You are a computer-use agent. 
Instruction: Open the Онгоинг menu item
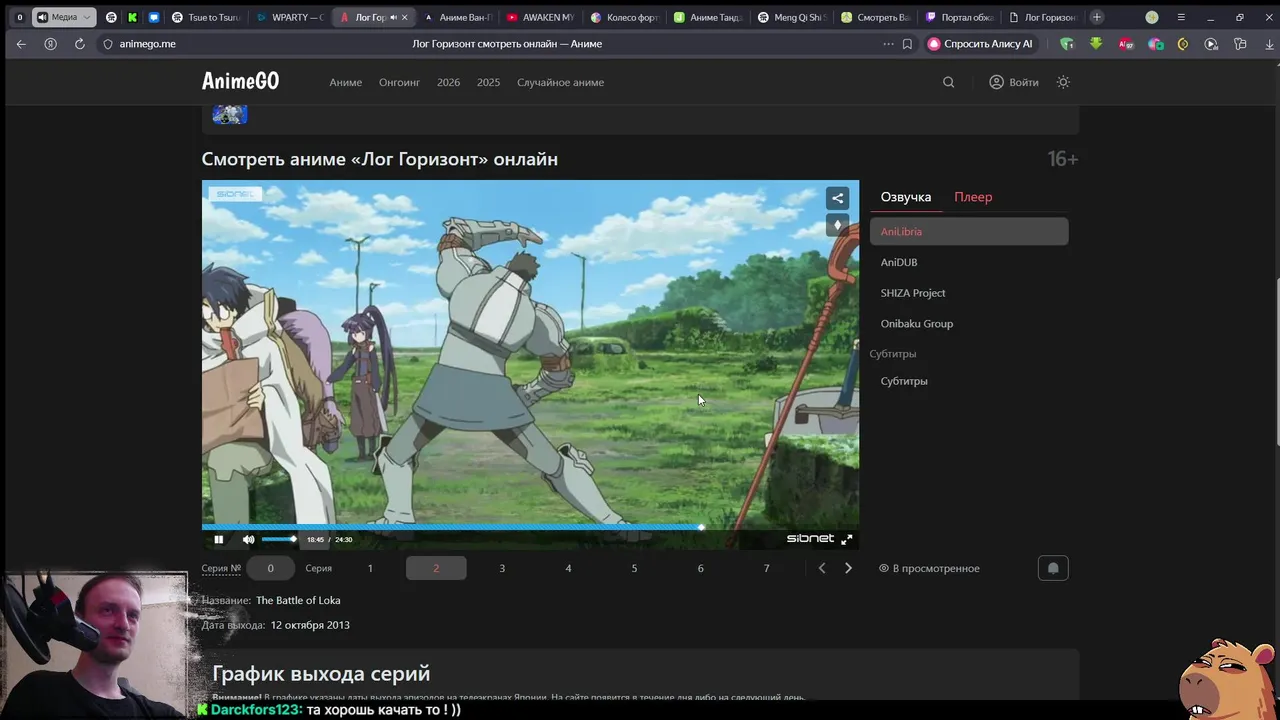pos(399,82)
